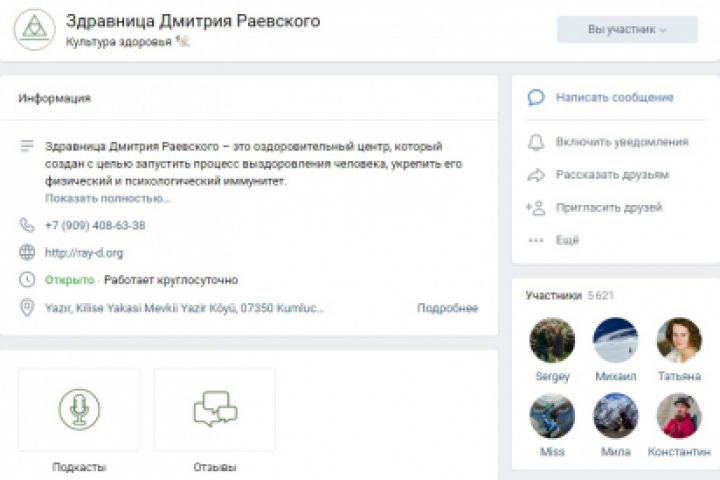The height and width of the screenshot is (480, 720).
Task: Click the 'Информация' section header
Action: pos(55,98)
